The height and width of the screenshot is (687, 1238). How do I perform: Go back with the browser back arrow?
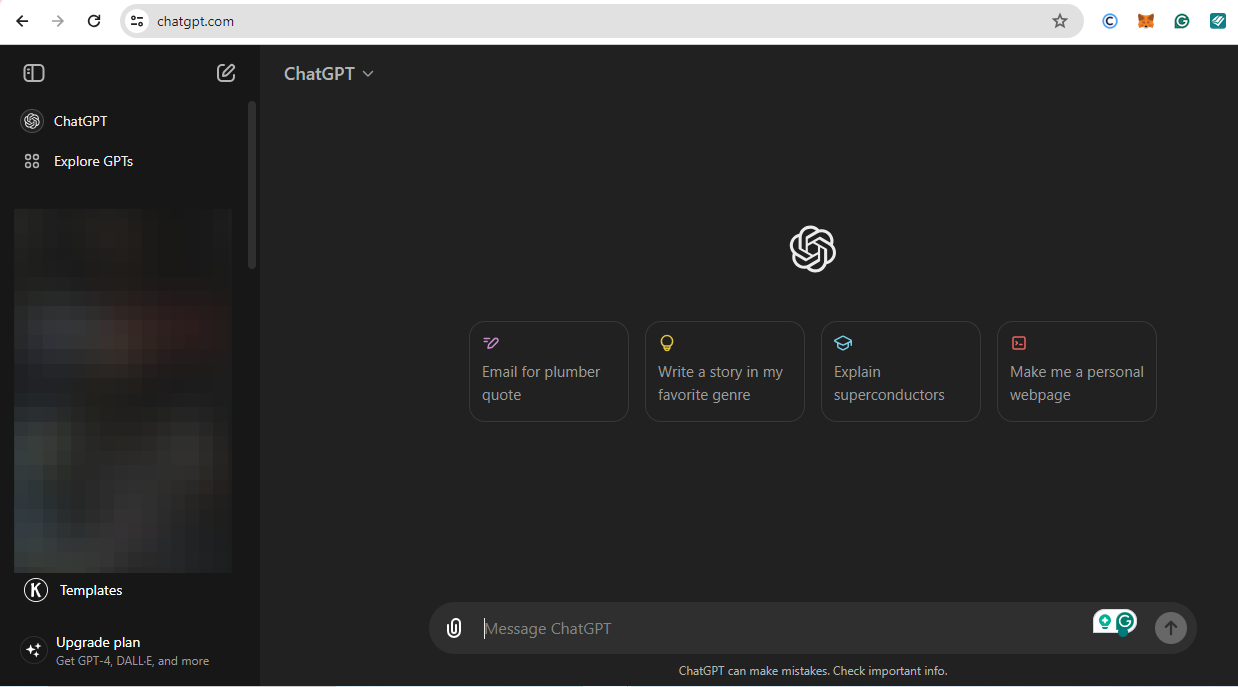22,21
